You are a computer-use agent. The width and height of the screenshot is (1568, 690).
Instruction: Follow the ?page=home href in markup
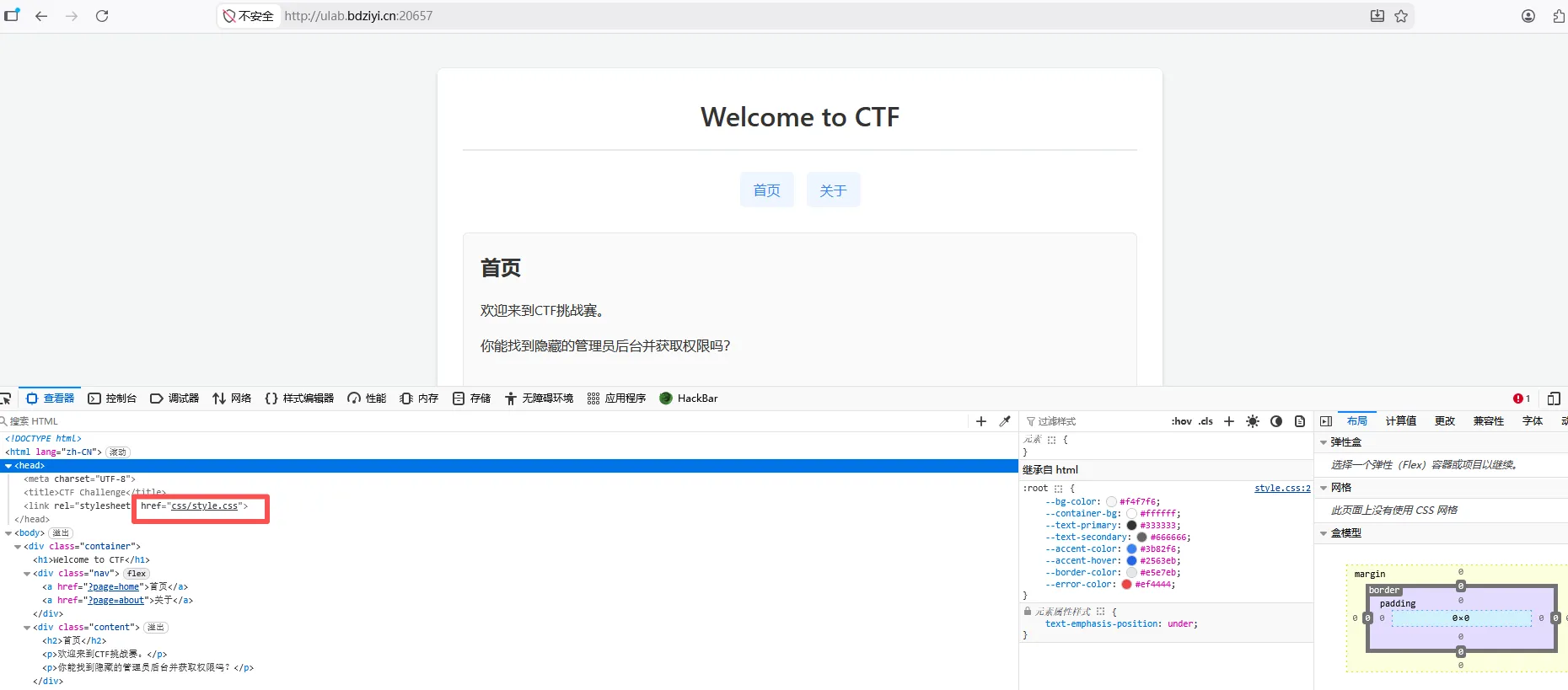[113, 587]
